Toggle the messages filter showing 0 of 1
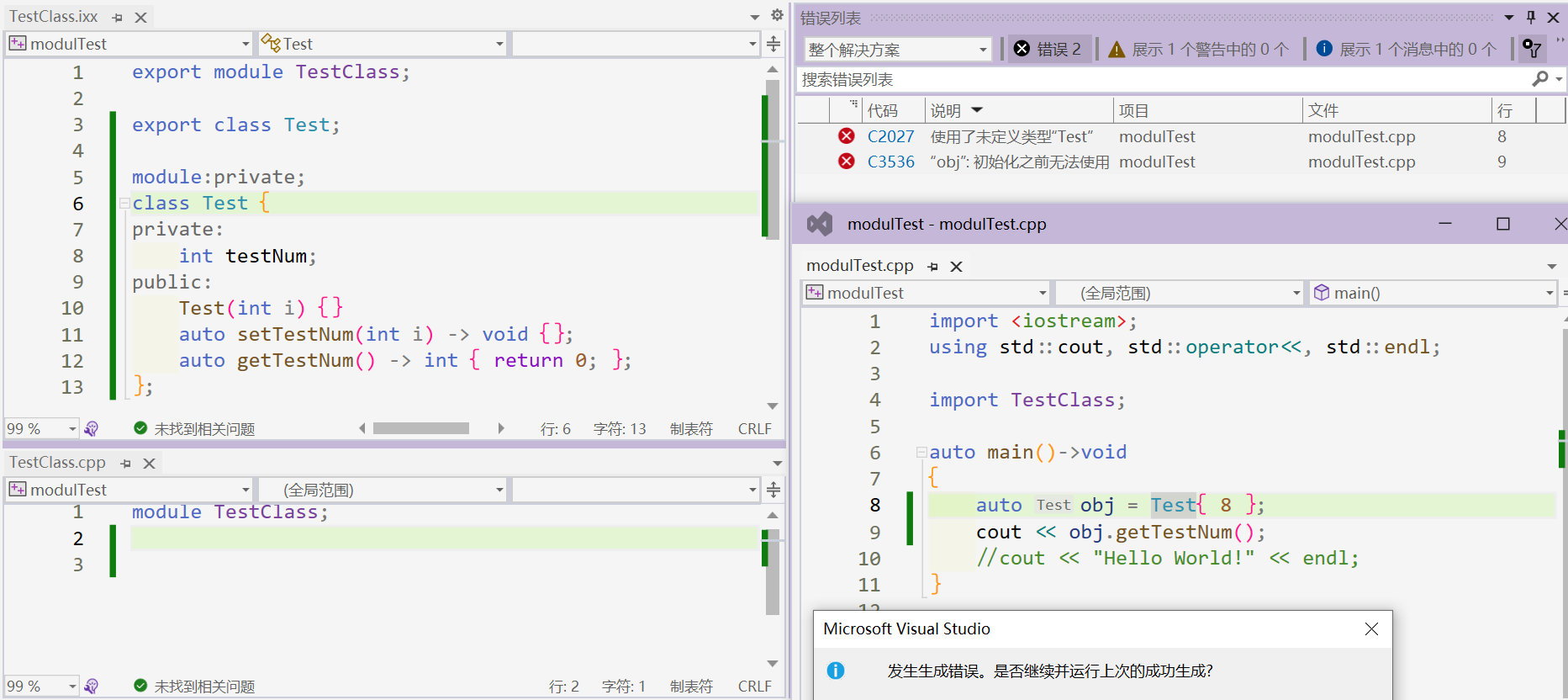 point(1407,50)
